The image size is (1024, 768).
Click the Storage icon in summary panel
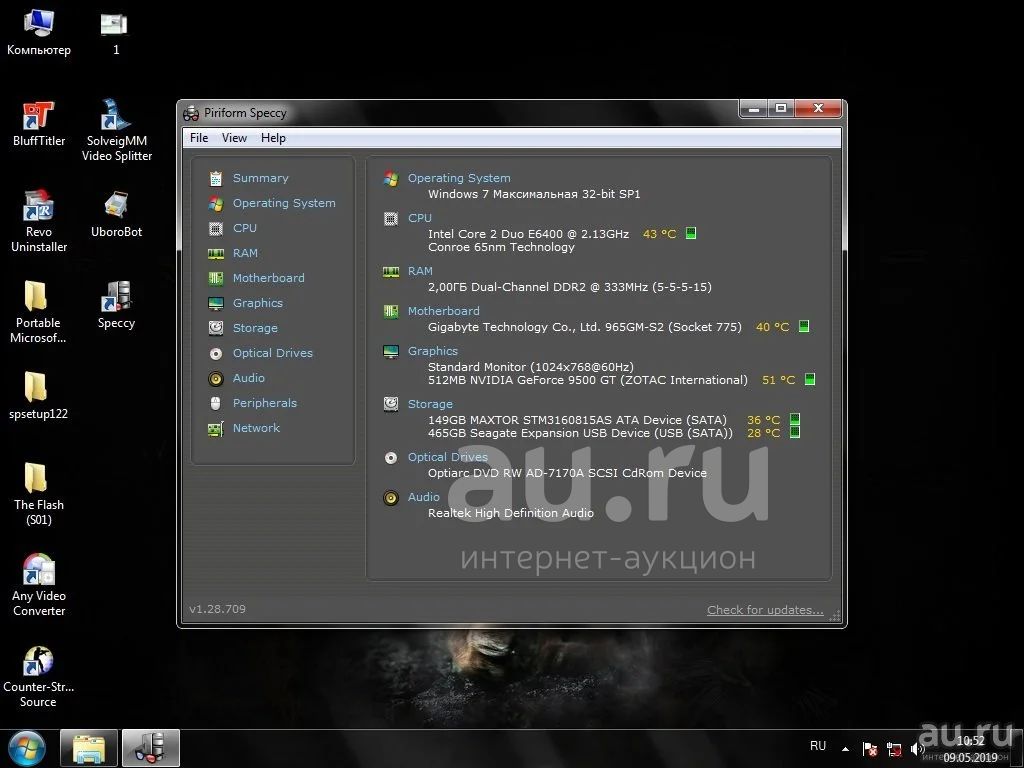point(391,404)
